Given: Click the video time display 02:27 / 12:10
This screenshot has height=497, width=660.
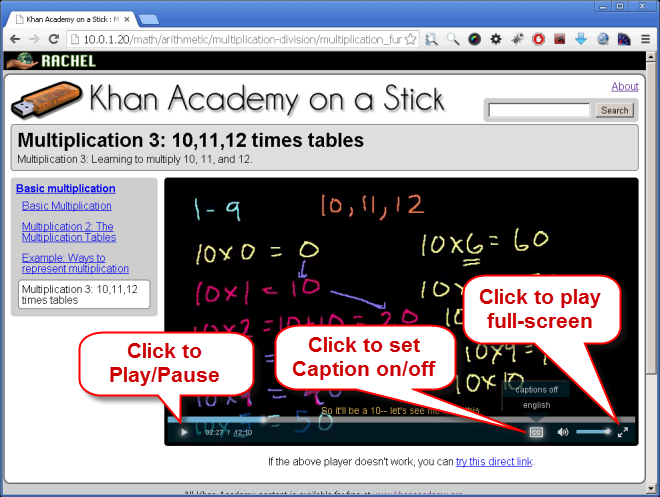Looking at the screenshot, I should [229, 432].
